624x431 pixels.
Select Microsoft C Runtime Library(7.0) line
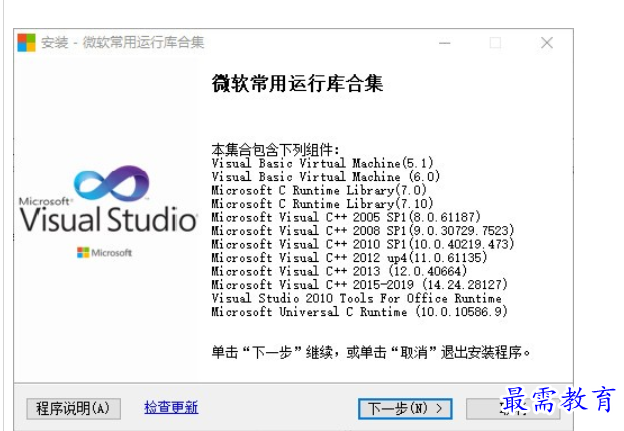tap(319, 190)
